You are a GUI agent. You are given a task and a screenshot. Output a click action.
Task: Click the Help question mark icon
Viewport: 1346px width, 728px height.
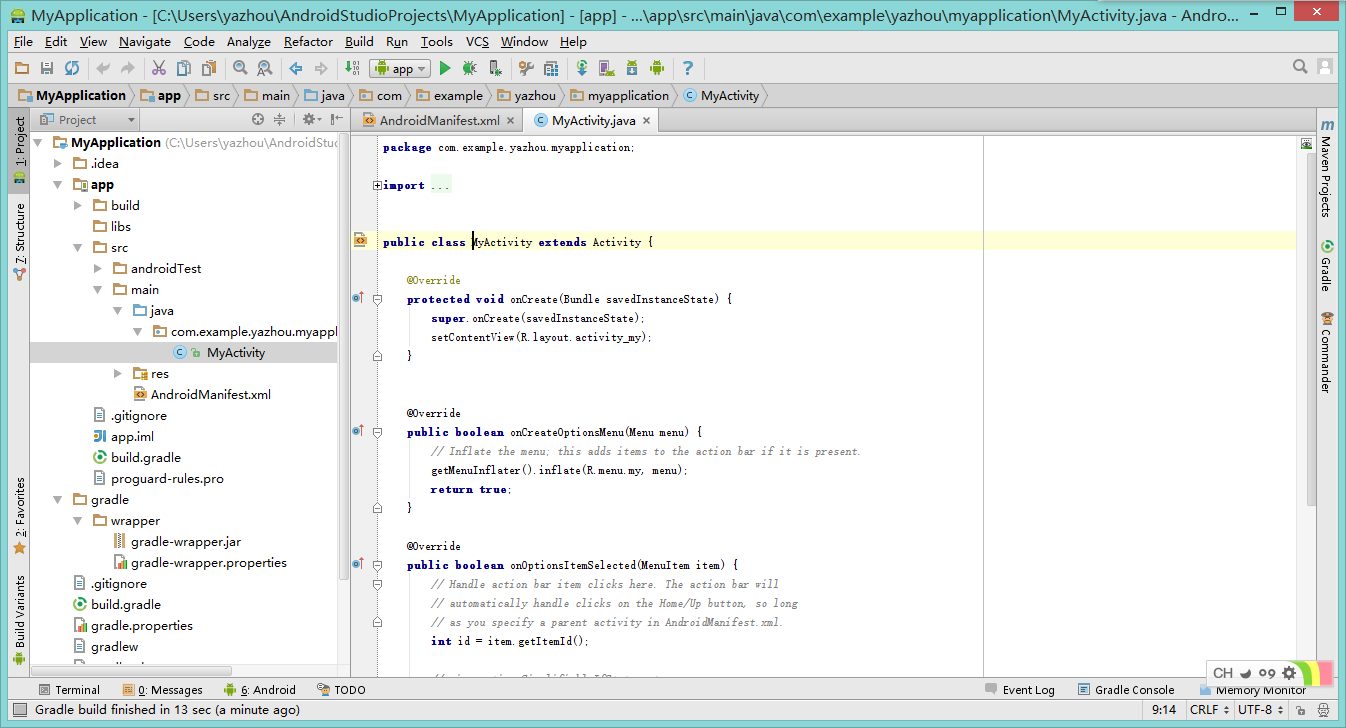(688, 68)
